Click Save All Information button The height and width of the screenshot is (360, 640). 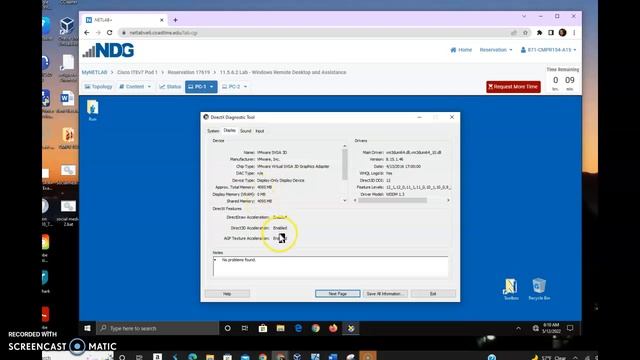[x=384, y=293]
